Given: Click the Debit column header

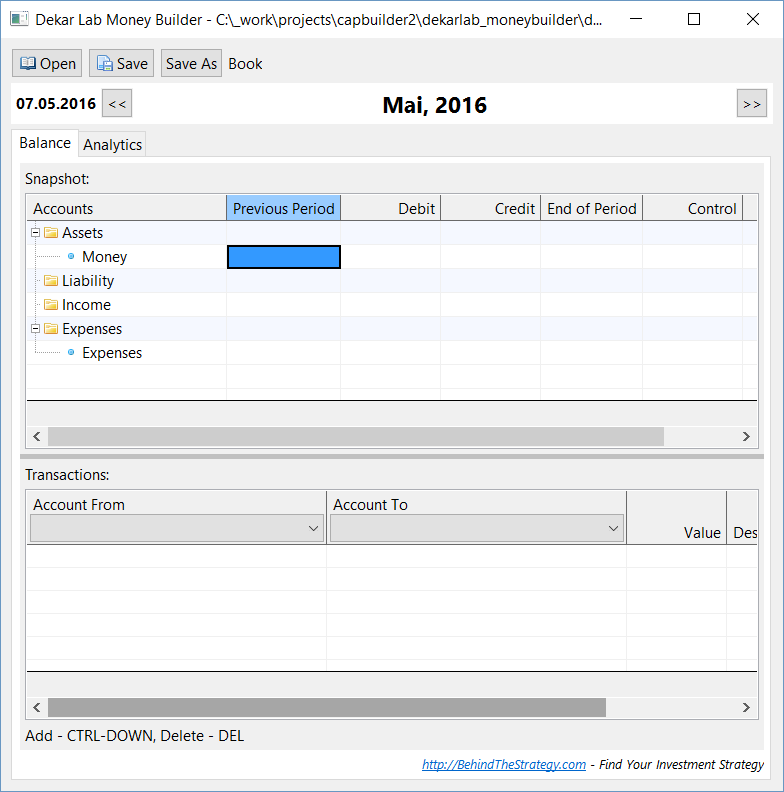Looking at the screenshot, I should click(x=390, y=208).
